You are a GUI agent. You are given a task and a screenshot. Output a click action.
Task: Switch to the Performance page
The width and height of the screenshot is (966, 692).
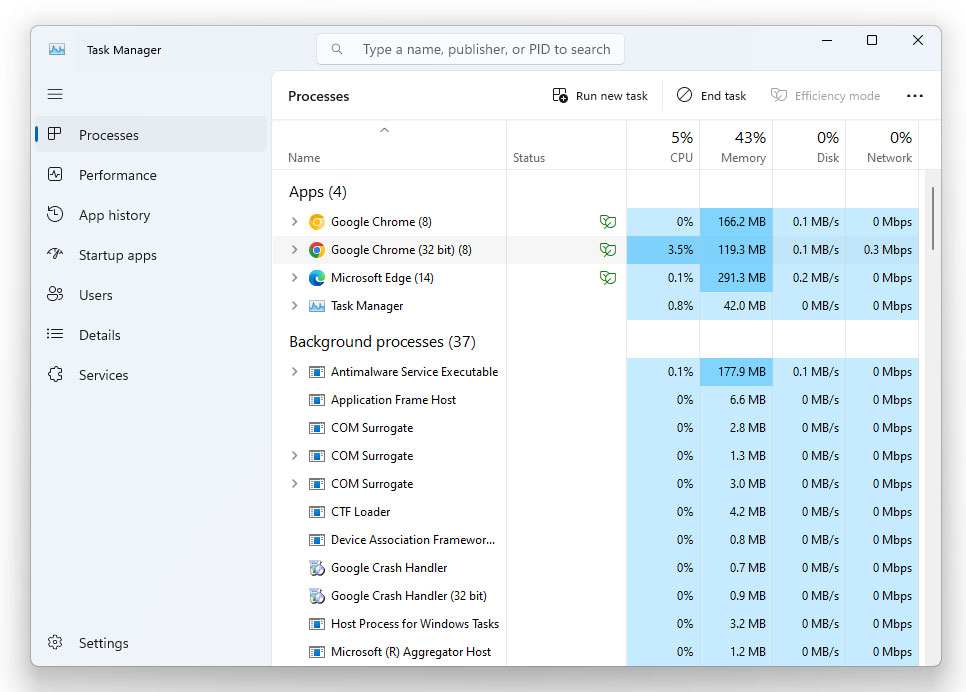(x=151, y=175)
